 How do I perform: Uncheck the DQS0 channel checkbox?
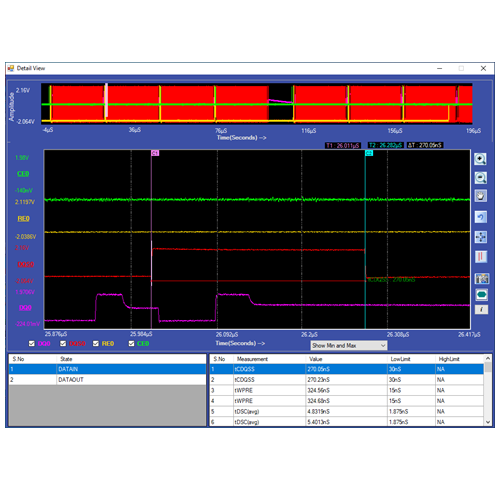63,343
